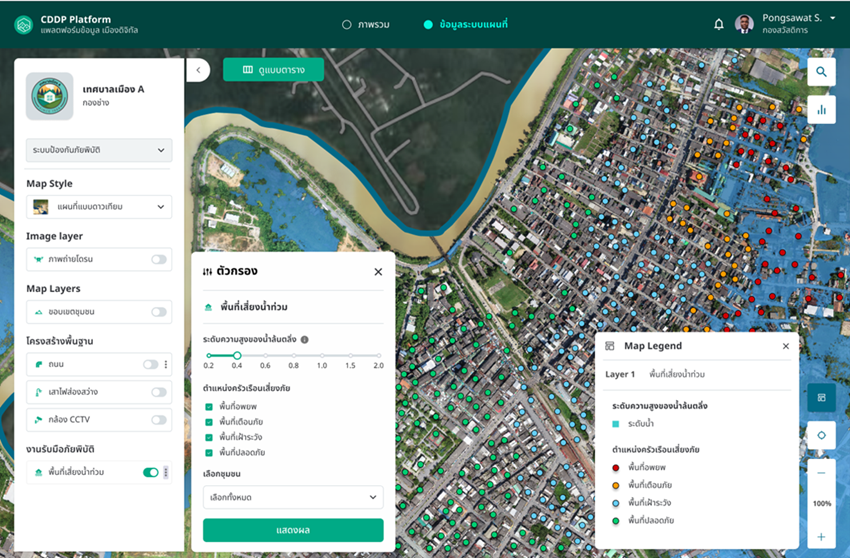Open the map search tool
850x558 pixels.
tap(821, 72)
